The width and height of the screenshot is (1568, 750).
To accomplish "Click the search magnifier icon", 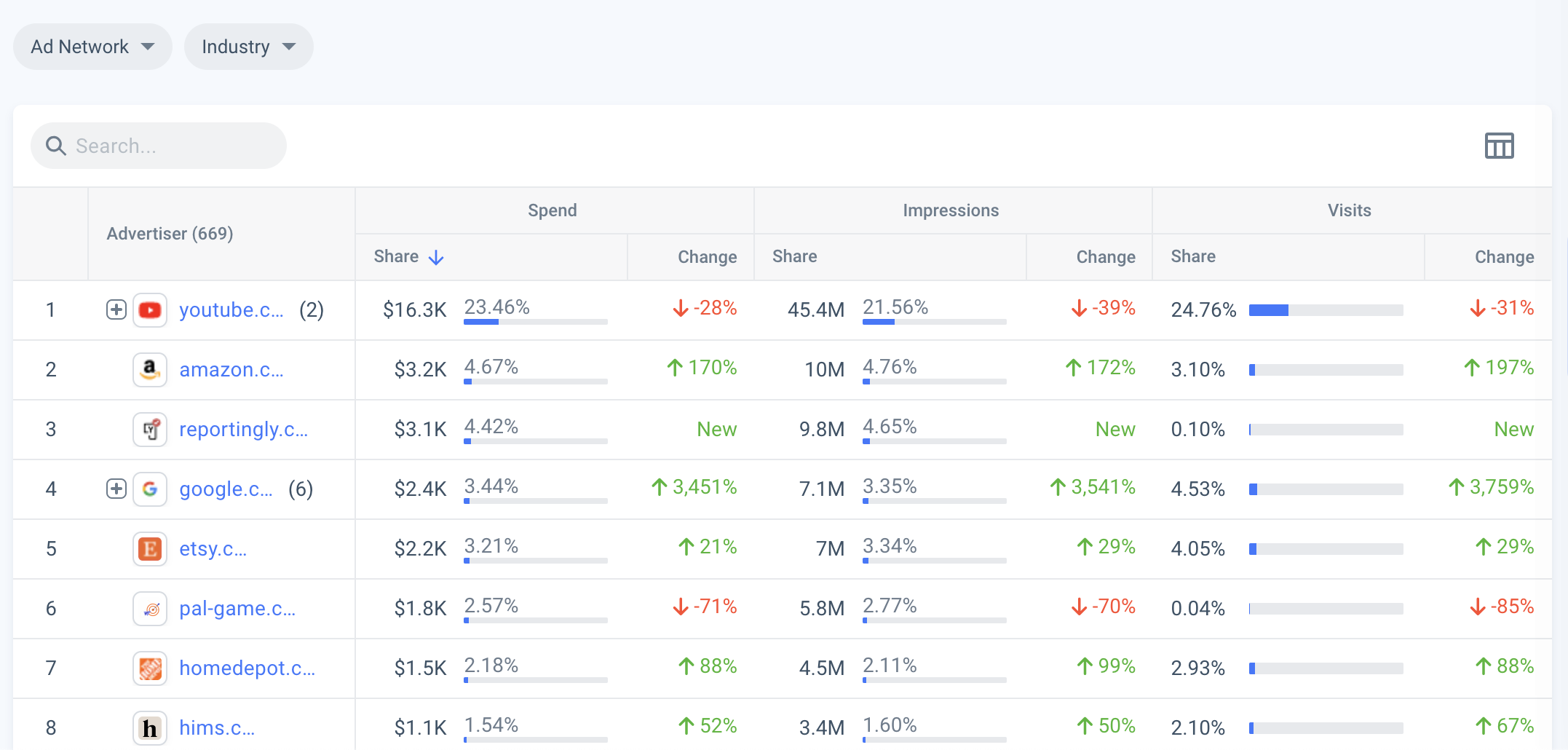I will pyautogui.click(x=55, y=146).
